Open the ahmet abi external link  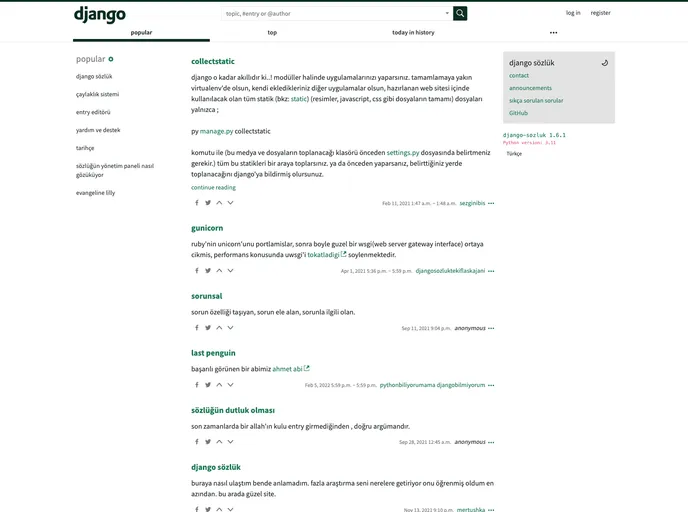click(291, 369)
